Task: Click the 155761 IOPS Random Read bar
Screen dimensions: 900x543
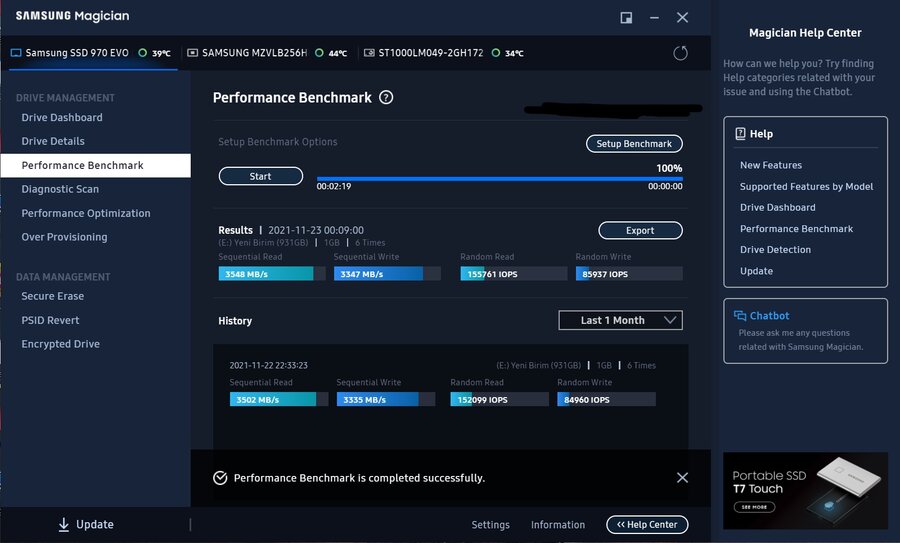Action: 514,274
